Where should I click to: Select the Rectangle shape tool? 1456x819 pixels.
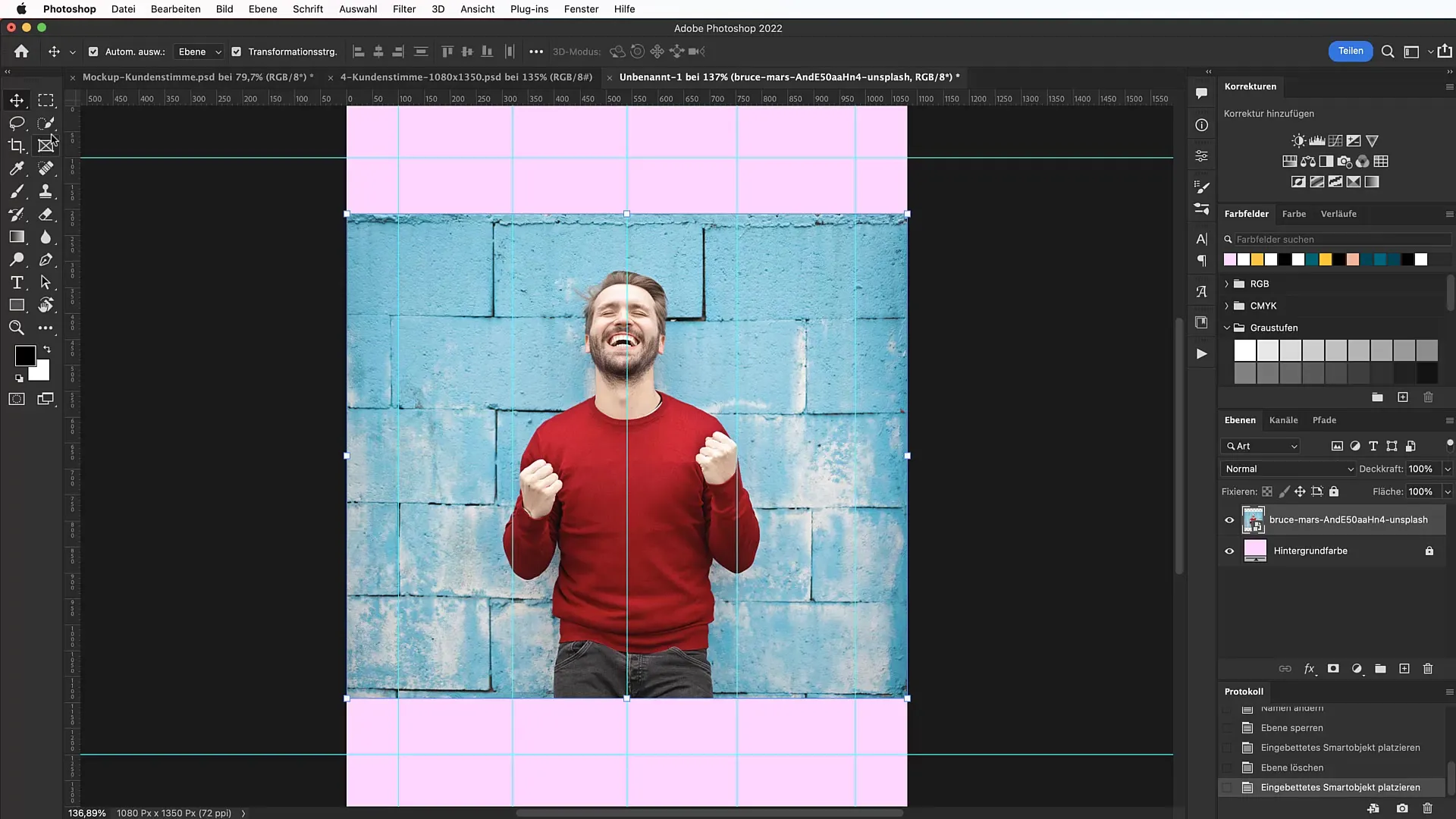point(17,305)
